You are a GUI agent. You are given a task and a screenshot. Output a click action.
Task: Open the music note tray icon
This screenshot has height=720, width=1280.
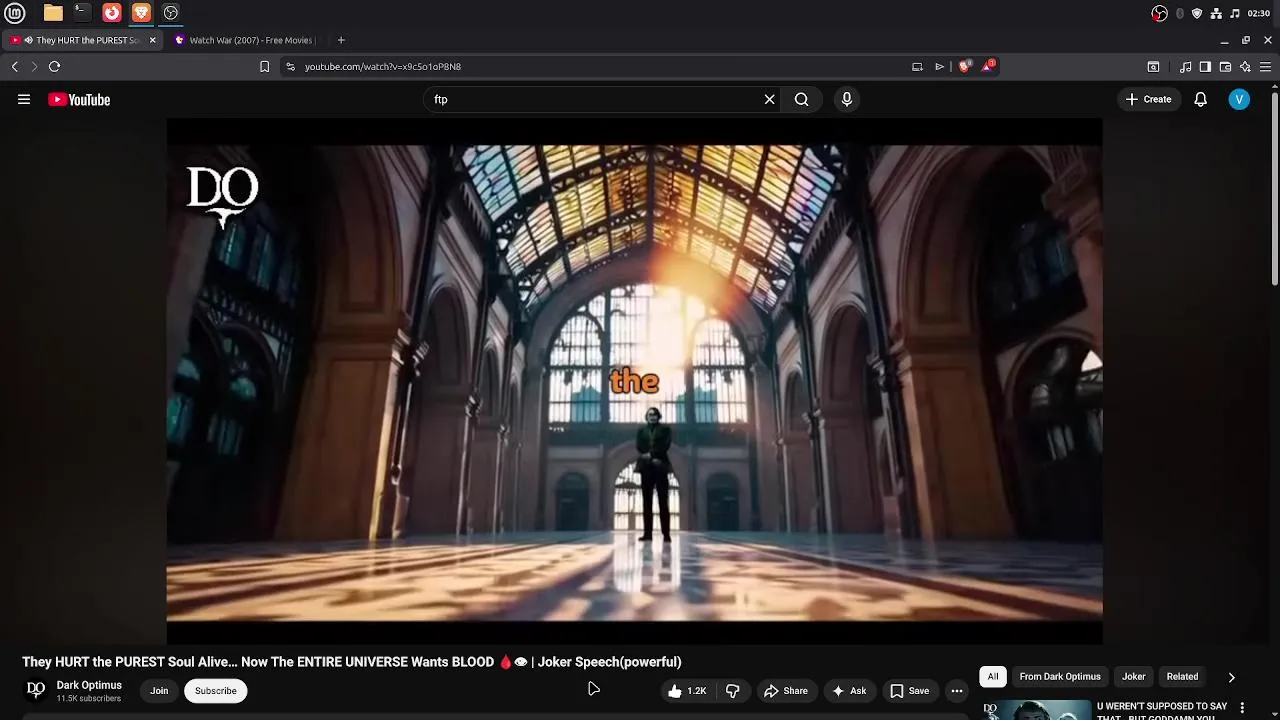[1235, 13]
